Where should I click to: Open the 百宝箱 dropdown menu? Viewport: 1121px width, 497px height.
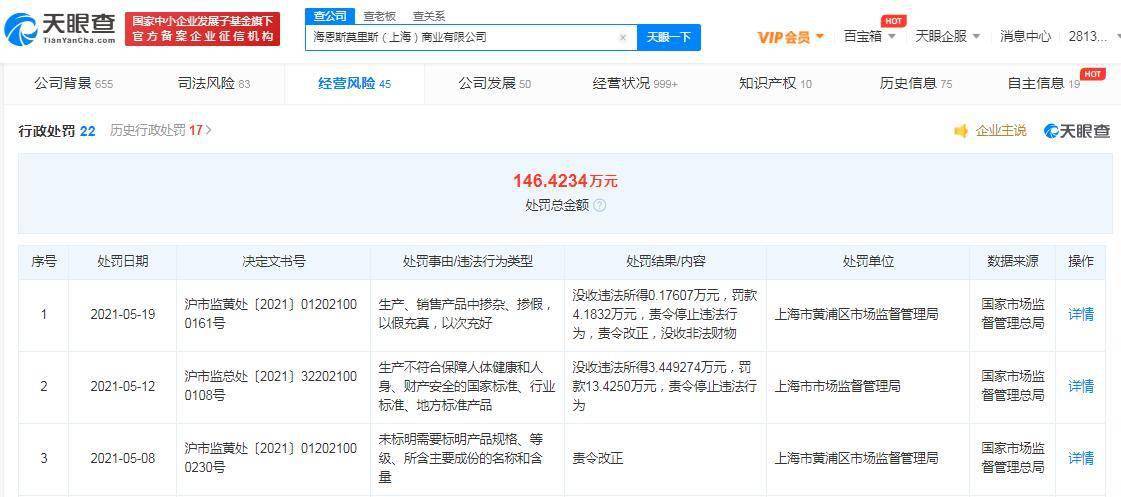point(869,36)
